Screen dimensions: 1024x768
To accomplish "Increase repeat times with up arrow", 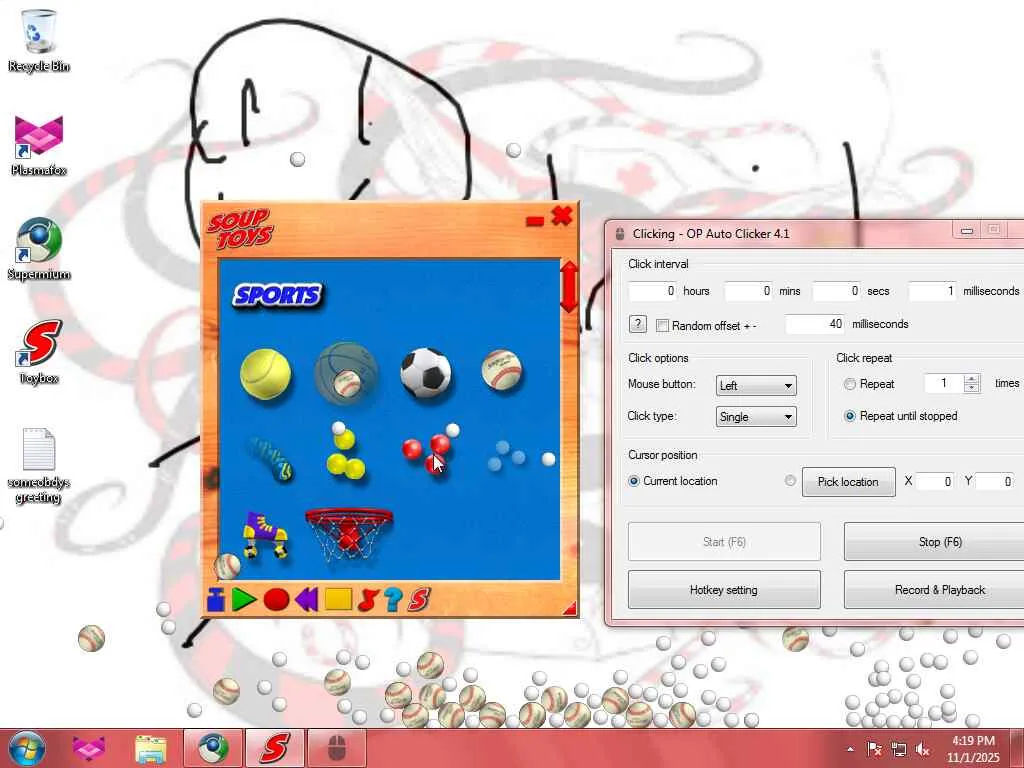I will [x=972, y=379].
